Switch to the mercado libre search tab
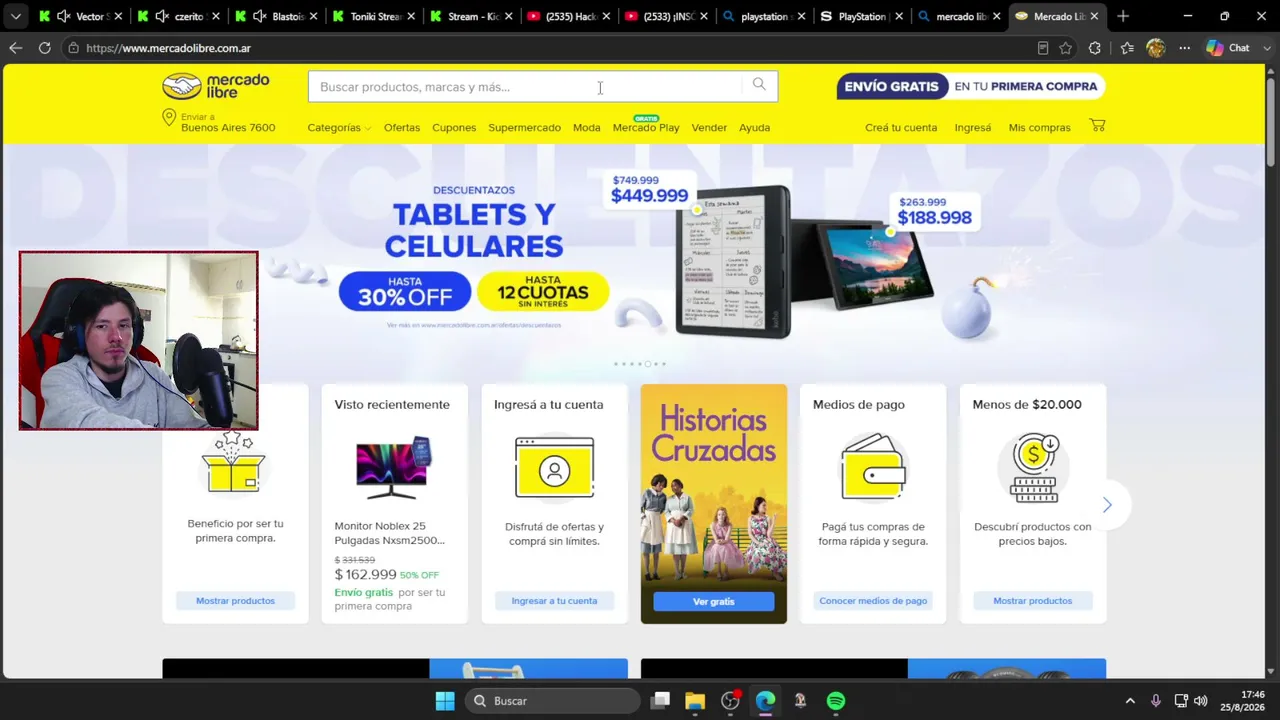1280x720 pixels. [x=960, y=16]
